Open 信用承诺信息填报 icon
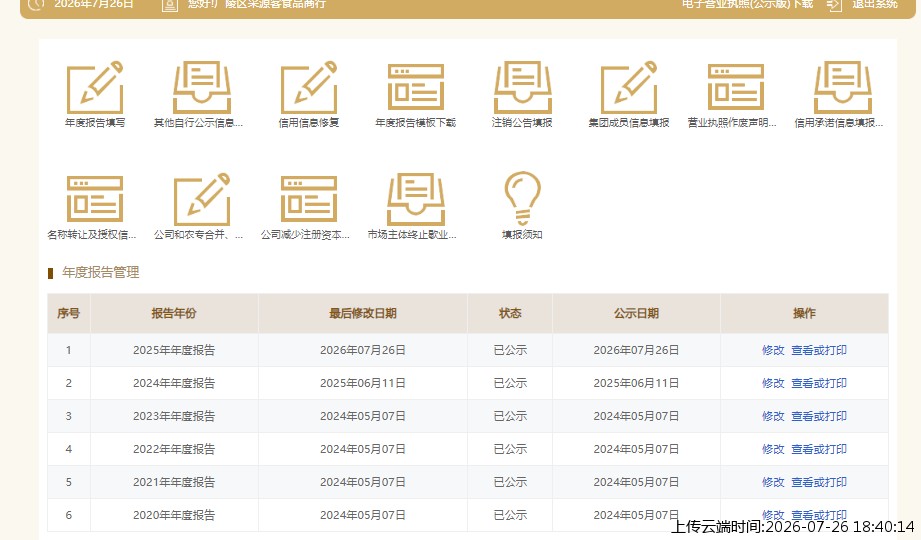The height and width of the screenshot is (540, 921). 842,87
